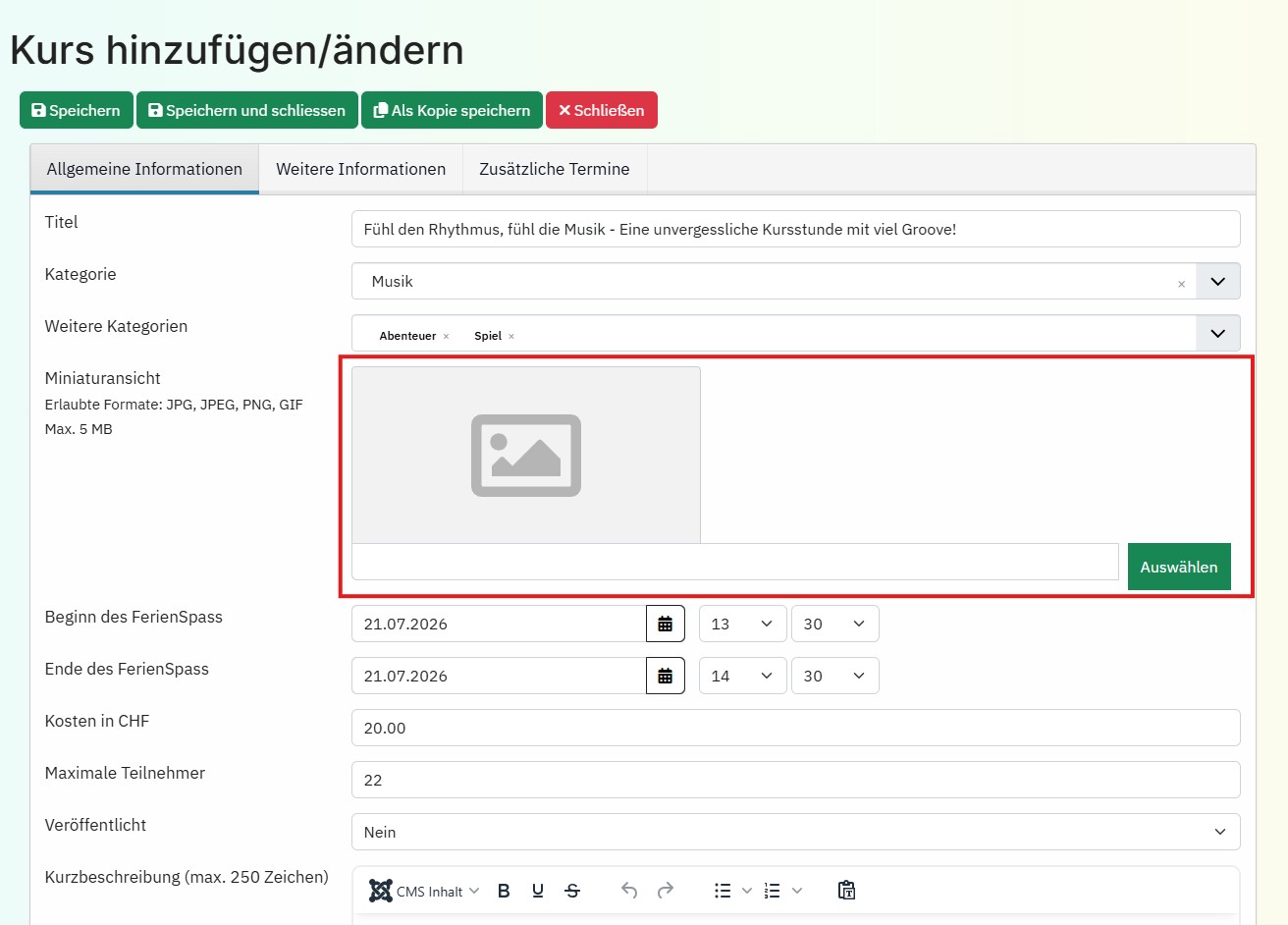Click Speichern und schliessen button
This screenshot has height=925, width=1288.
click(246, 110)
